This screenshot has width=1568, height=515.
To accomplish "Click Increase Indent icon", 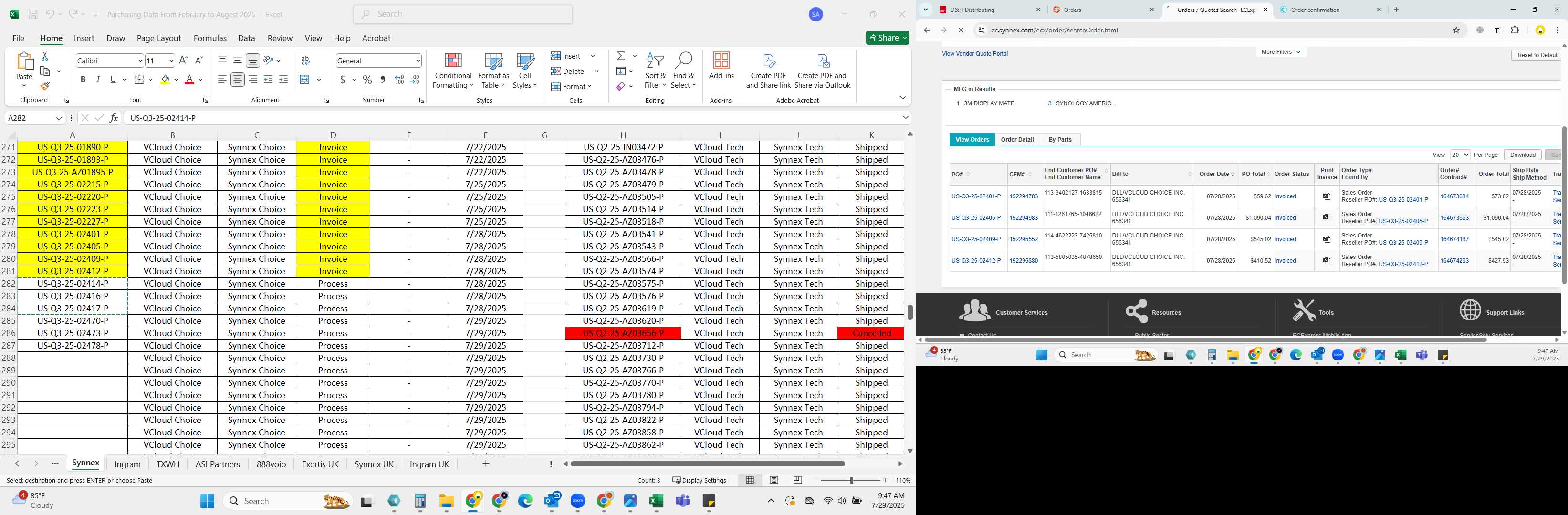I will [283, 80].
